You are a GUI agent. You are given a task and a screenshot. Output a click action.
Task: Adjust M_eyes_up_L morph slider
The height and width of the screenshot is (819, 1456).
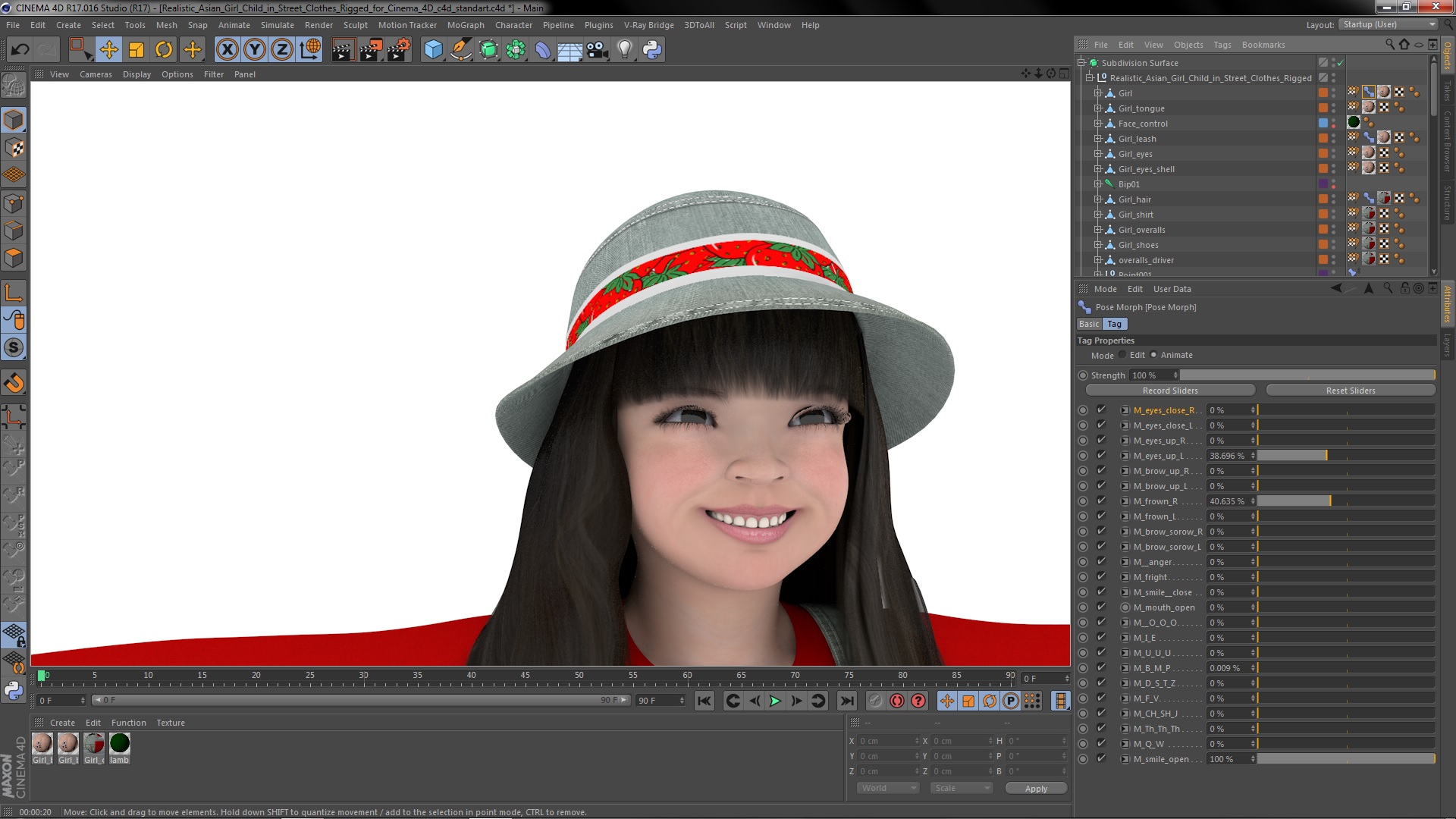1346,456
